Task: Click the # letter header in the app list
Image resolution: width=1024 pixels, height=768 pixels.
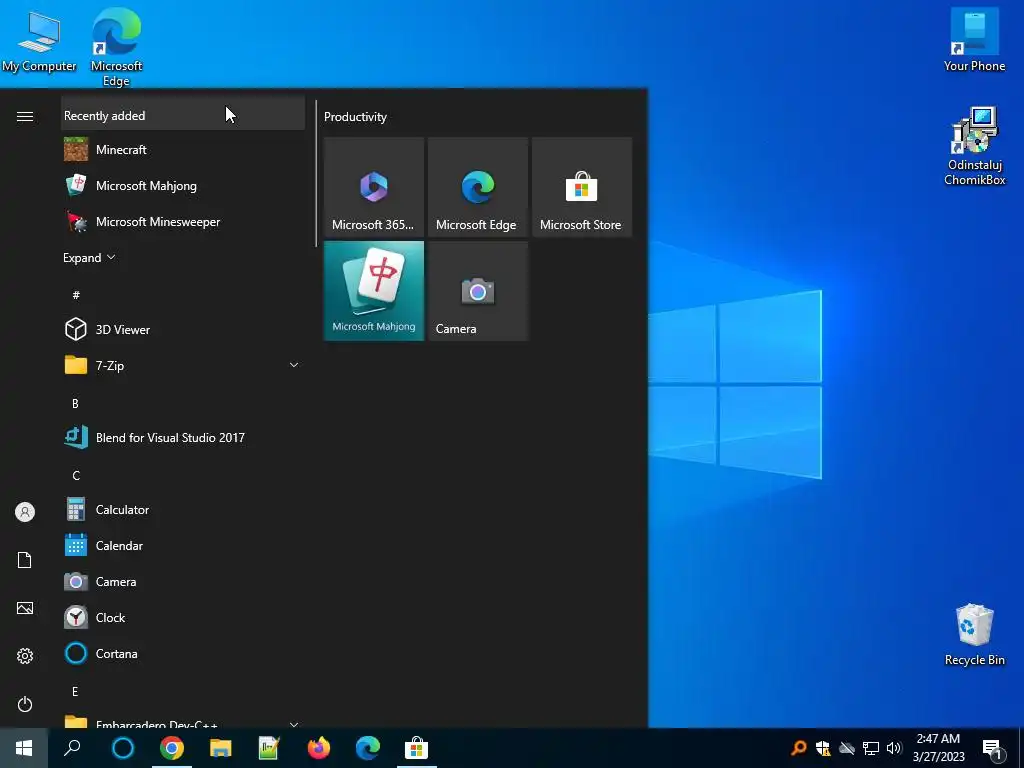Action: [x=76, y=295]
